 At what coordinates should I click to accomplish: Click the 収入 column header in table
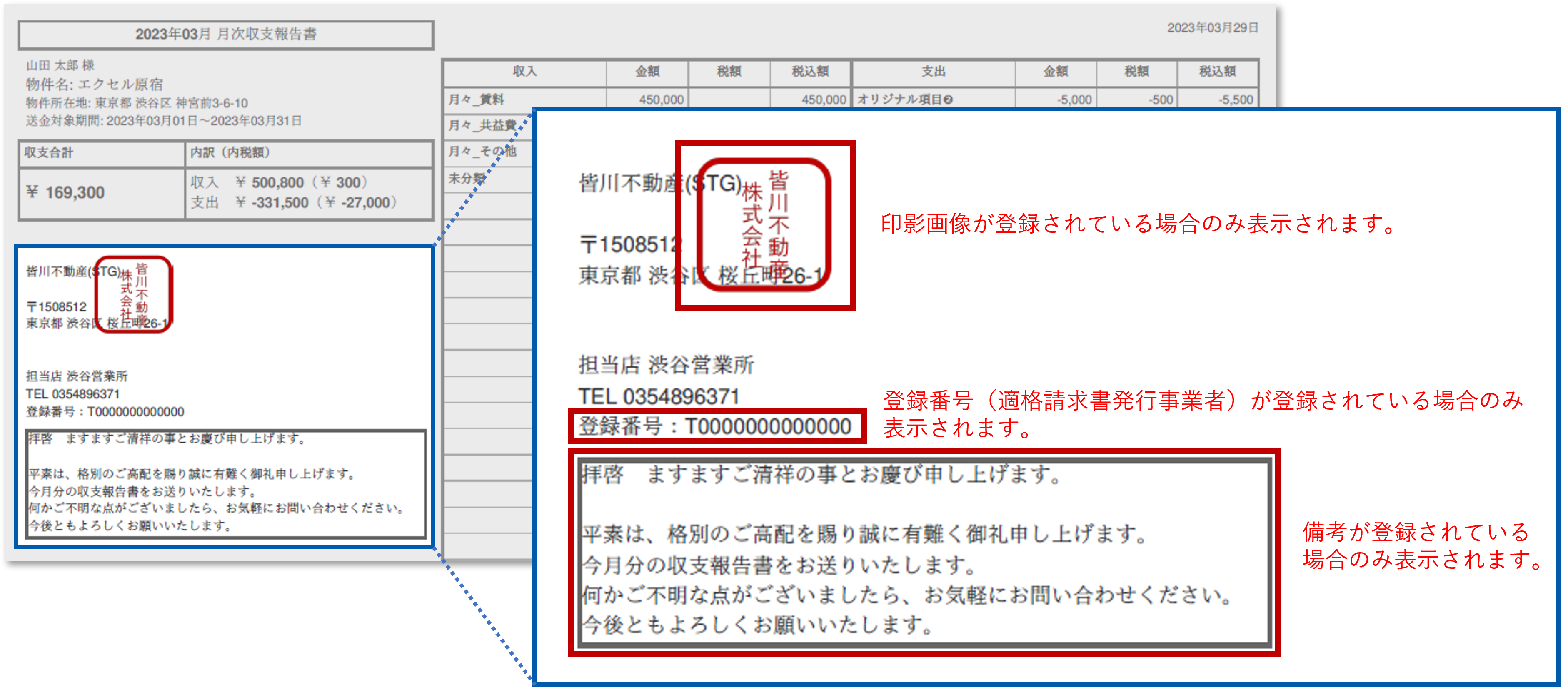[x=525, y=72]
